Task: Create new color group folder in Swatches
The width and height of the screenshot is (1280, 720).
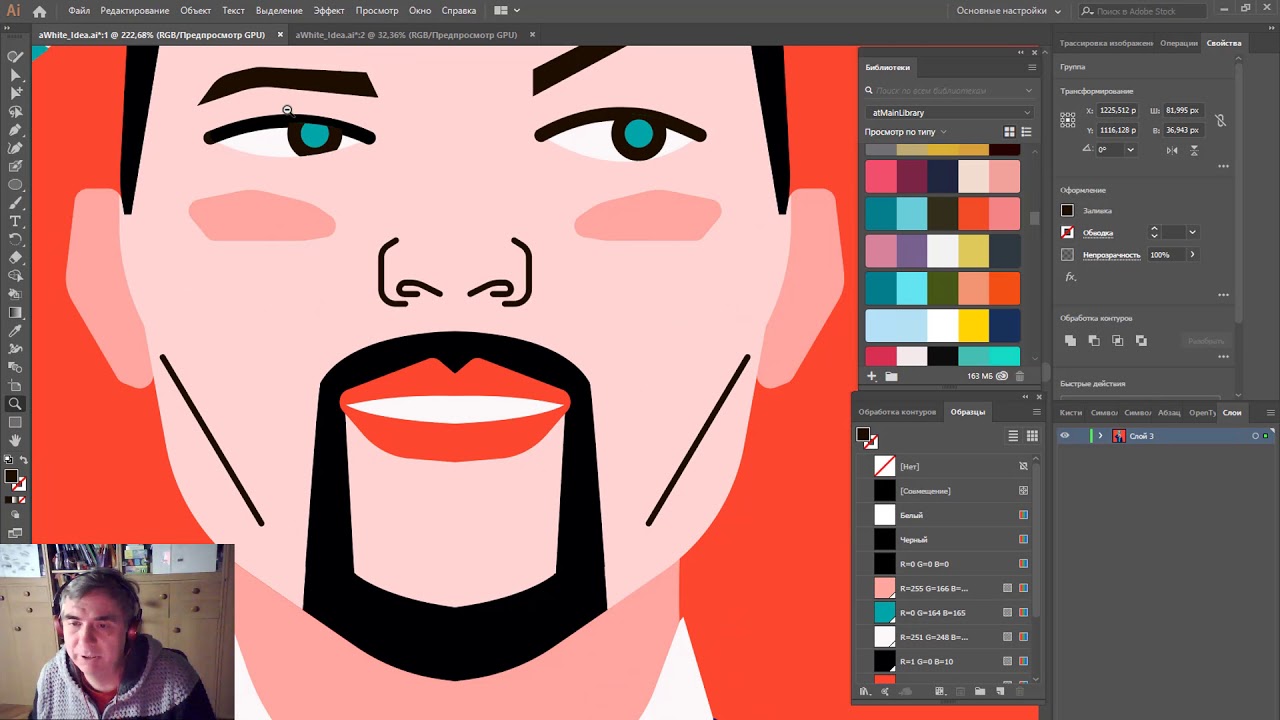Action: (x=980, y=691)
